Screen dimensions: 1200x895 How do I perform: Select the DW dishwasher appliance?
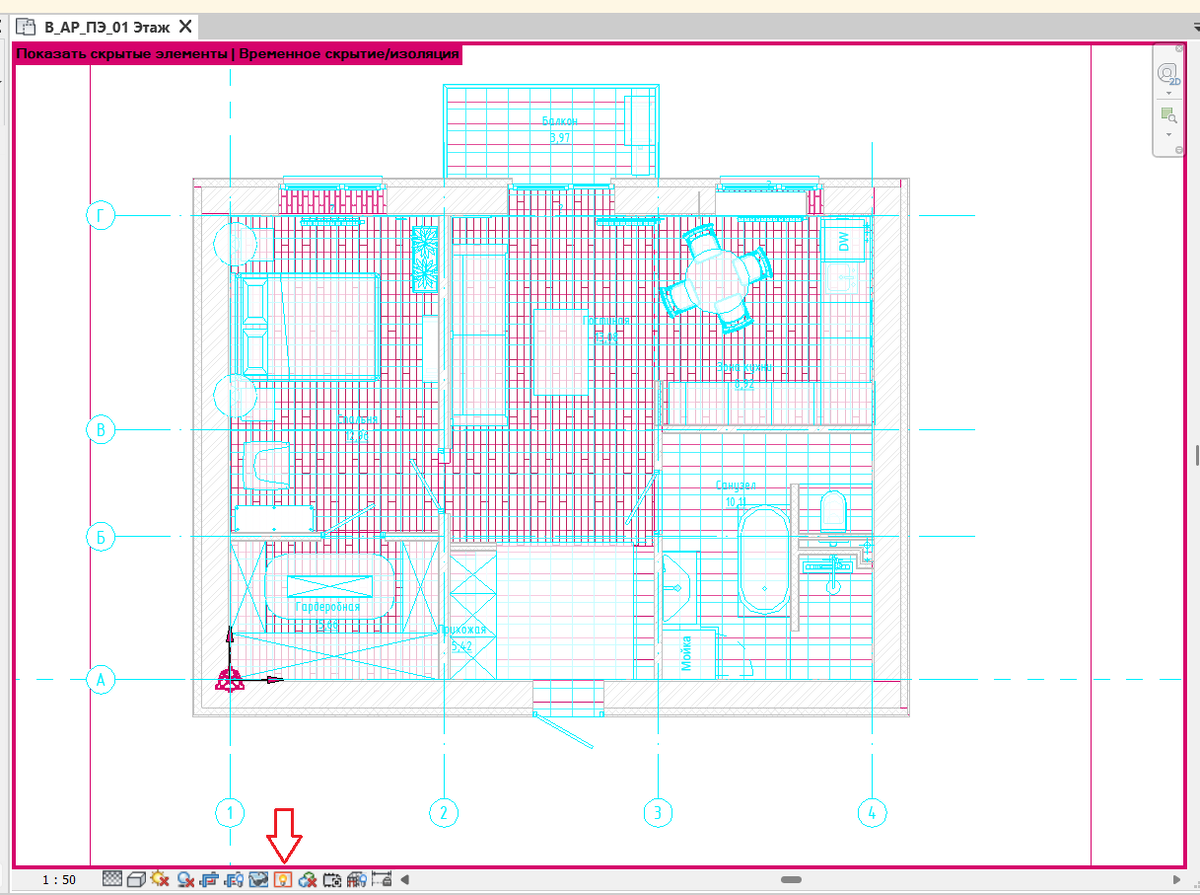[844, 240]
